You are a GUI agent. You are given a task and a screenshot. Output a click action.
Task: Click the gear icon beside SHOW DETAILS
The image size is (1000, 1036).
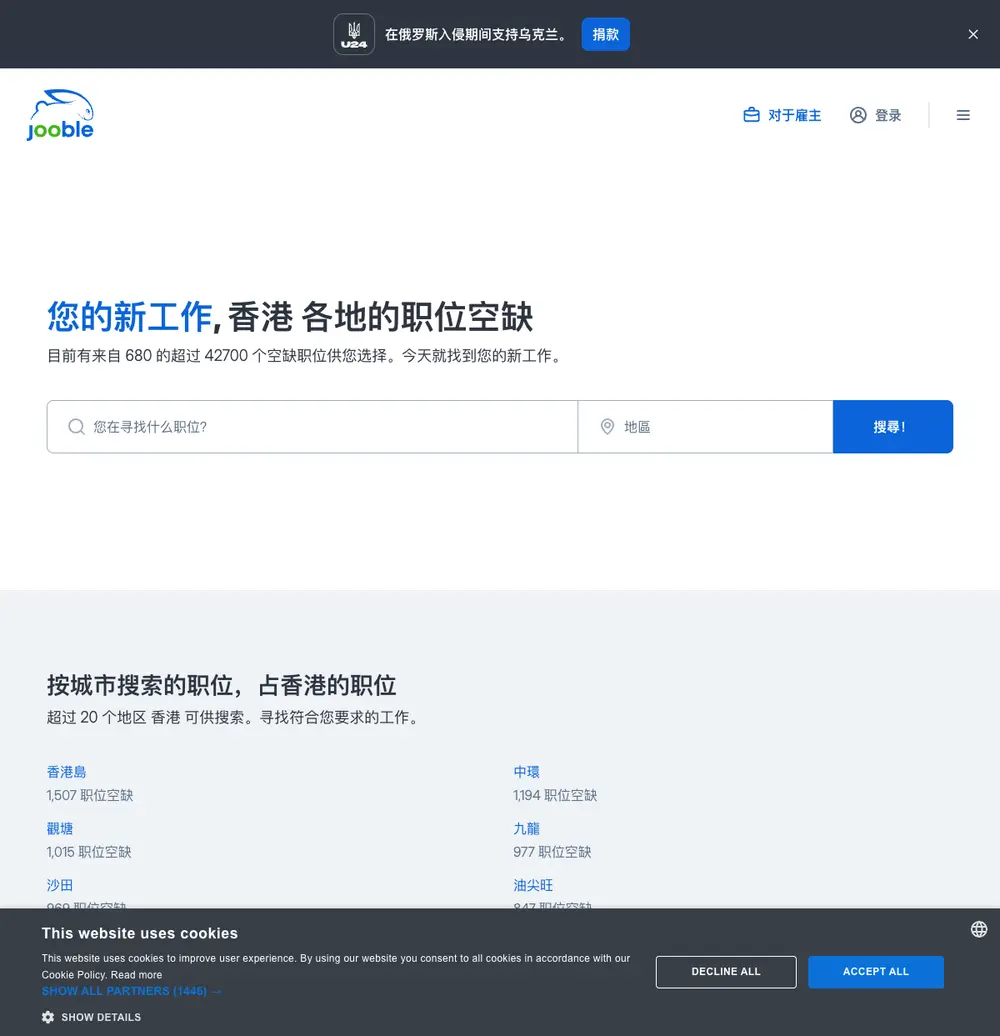coord(48,1018)
